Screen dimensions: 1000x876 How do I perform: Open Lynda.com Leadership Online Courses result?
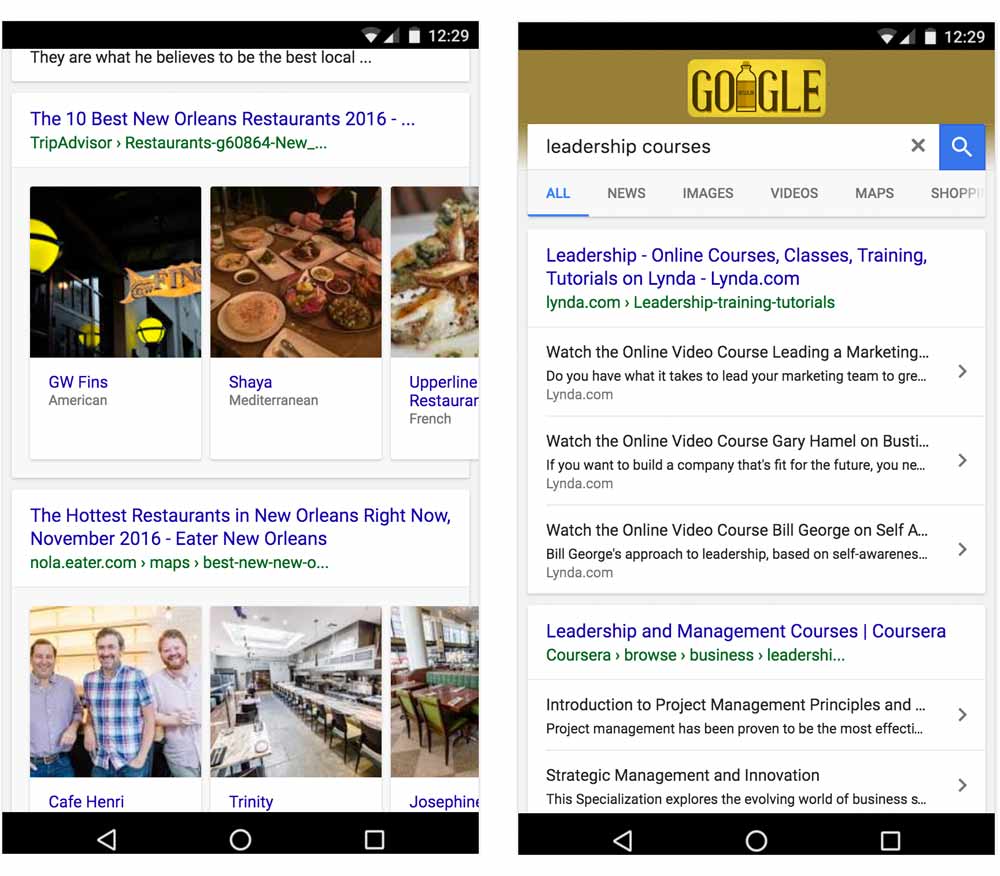point(736,266)
